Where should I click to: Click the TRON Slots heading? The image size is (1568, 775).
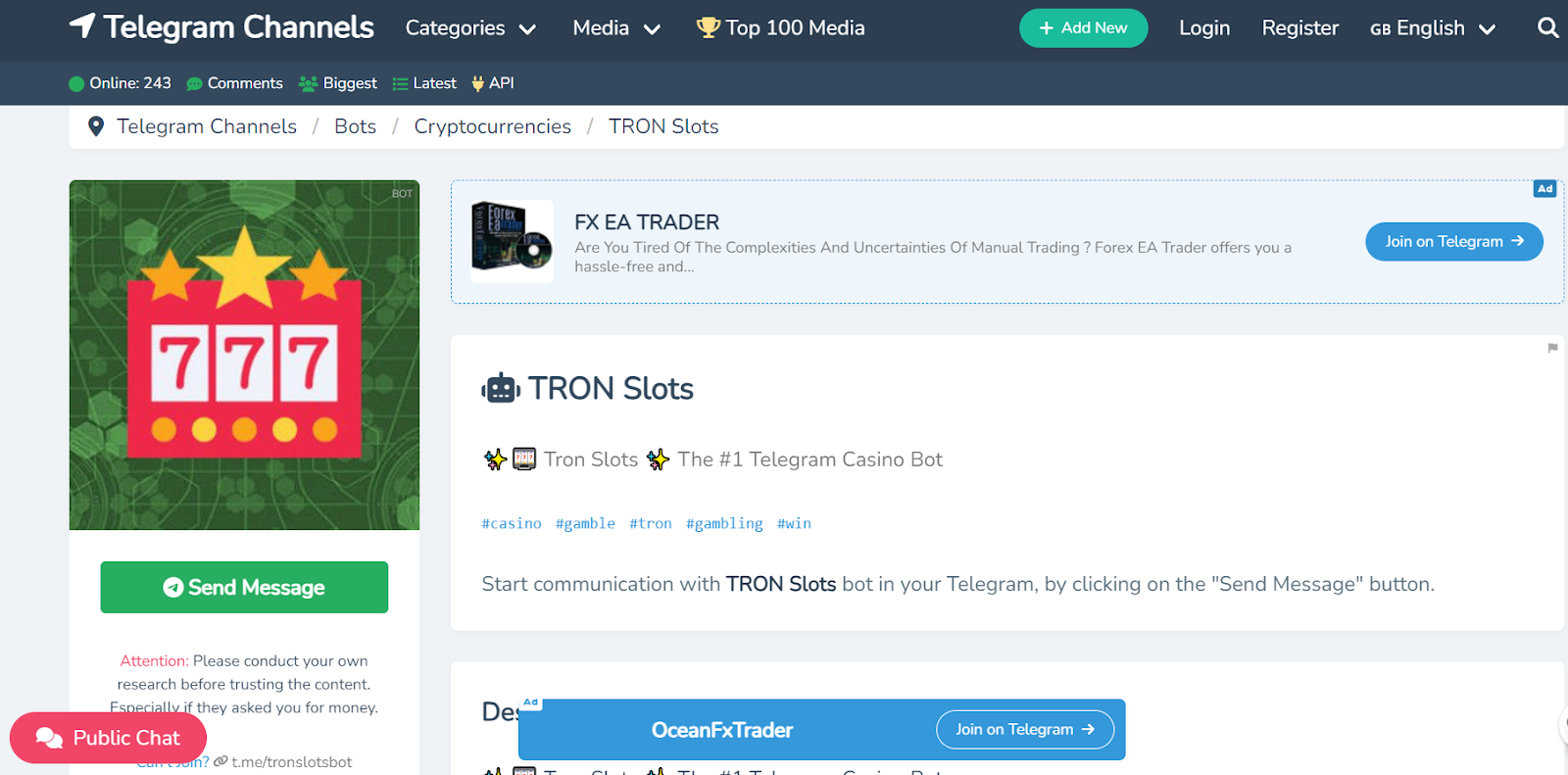click(x=611, y=389)
